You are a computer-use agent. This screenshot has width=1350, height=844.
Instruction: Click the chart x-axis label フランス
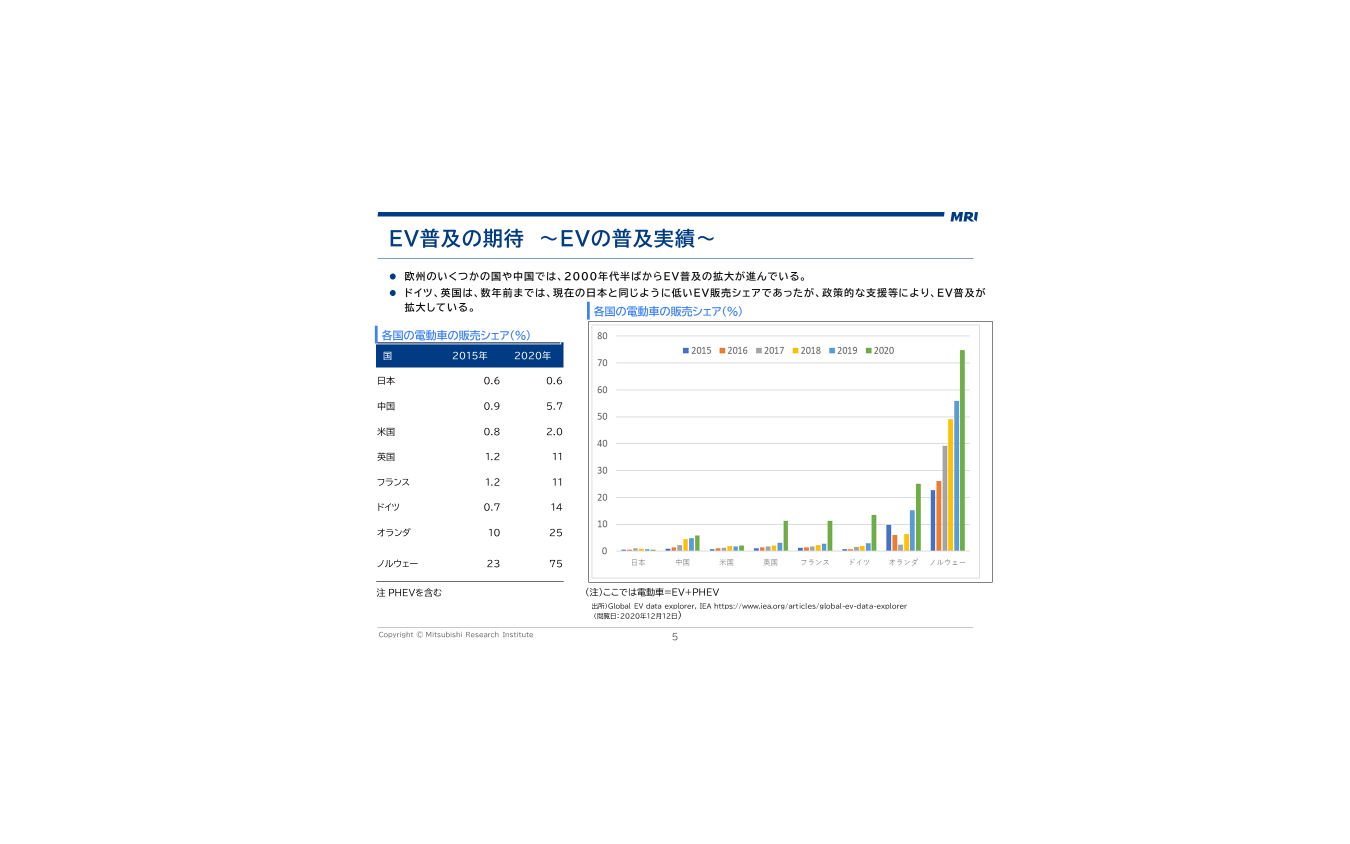[815, 563]
